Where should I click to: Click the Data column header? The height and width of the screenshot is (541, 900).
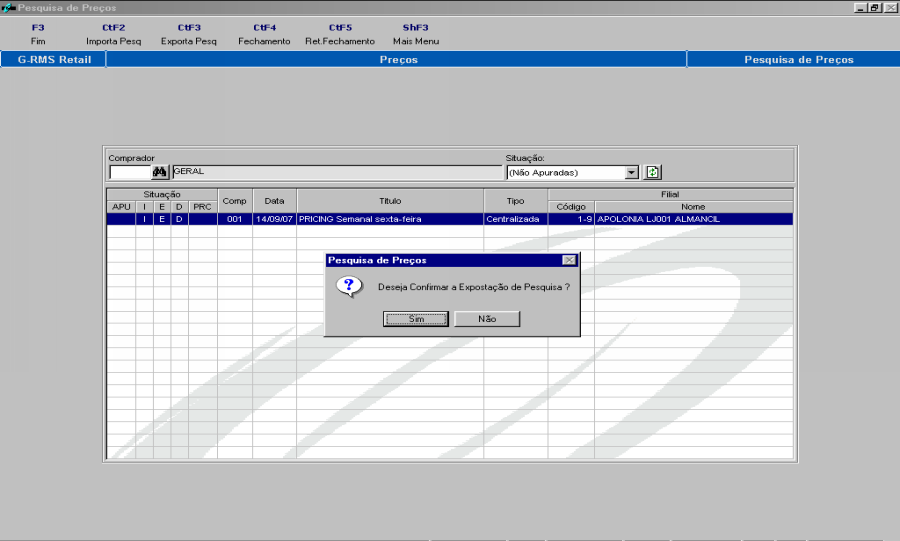click(274, 201)
